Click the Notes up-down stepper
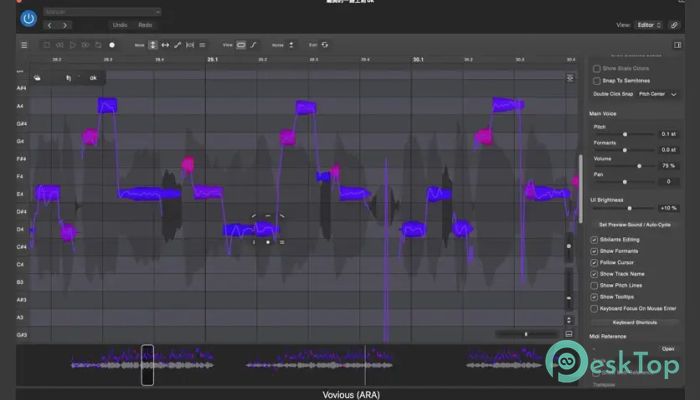700x400 pixels. pos(291,45)
